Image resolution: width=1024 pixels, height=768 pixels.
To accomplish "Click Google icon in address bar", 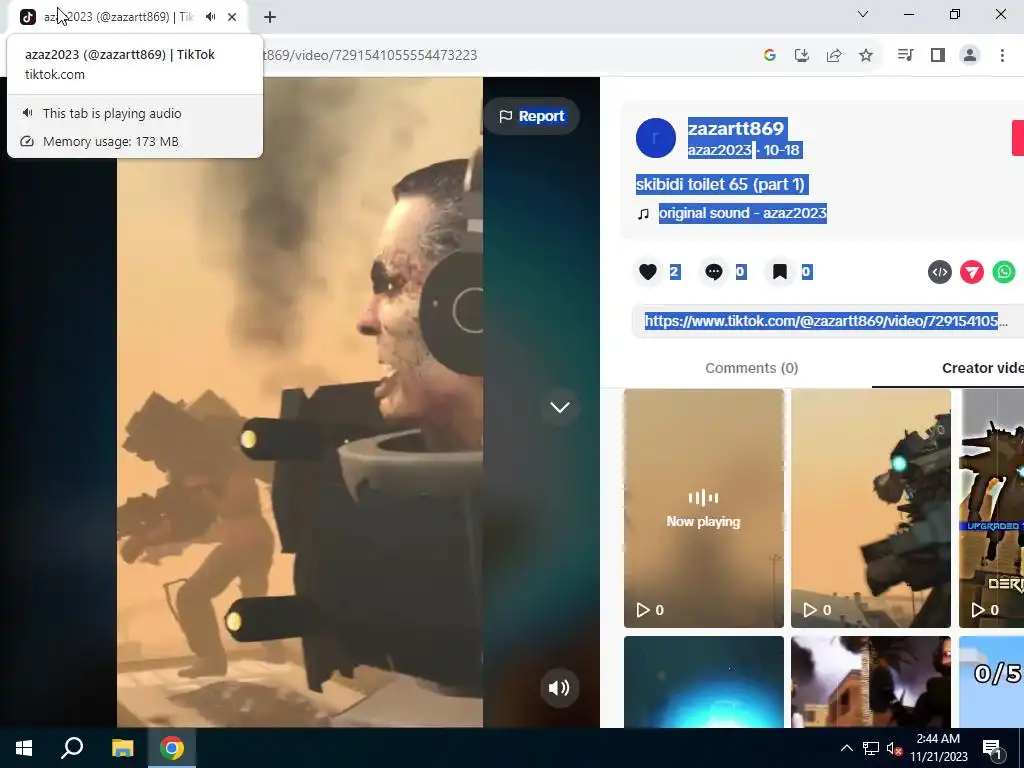I will (770, 56).
